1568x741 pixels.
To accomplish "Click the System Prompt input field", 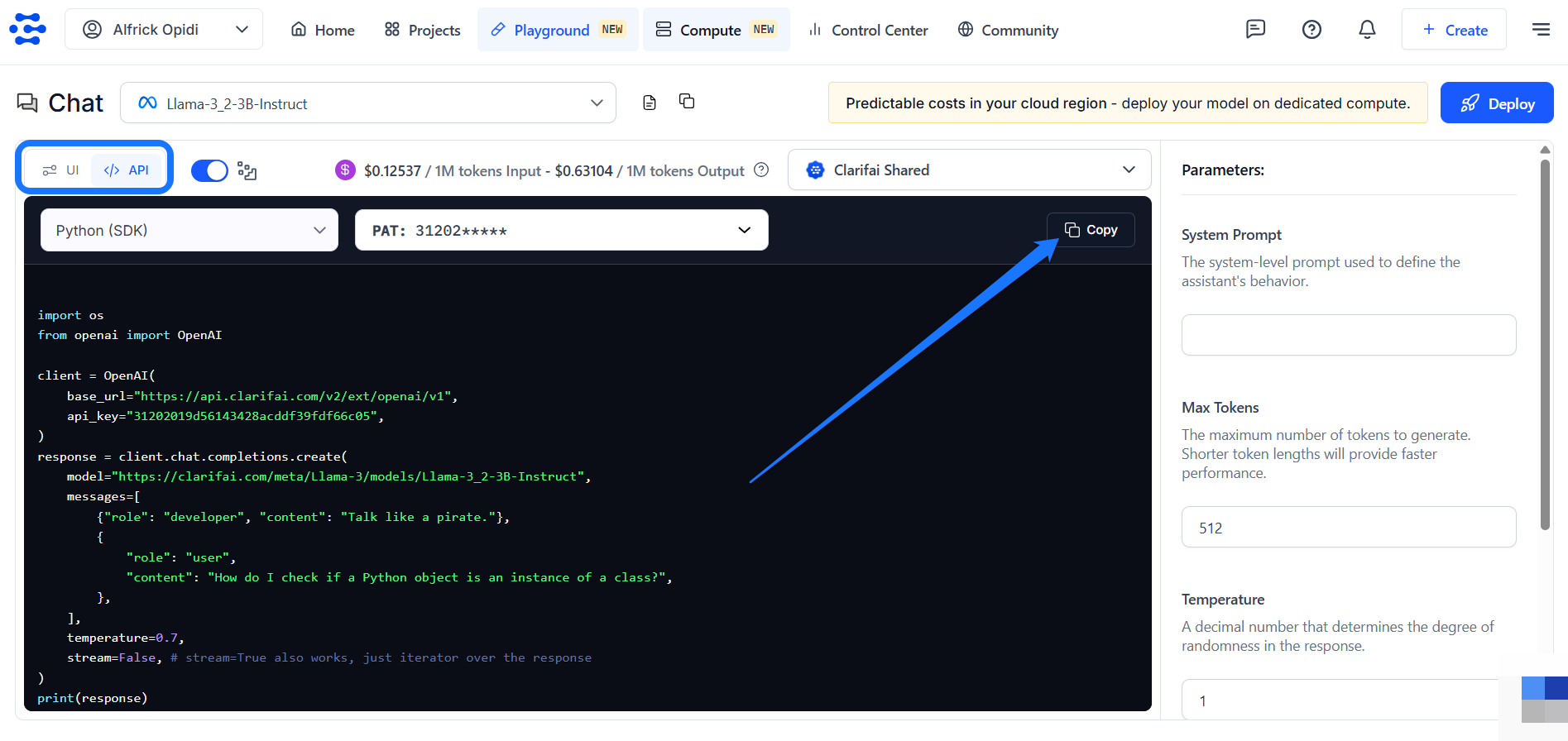I will 1349,335.
